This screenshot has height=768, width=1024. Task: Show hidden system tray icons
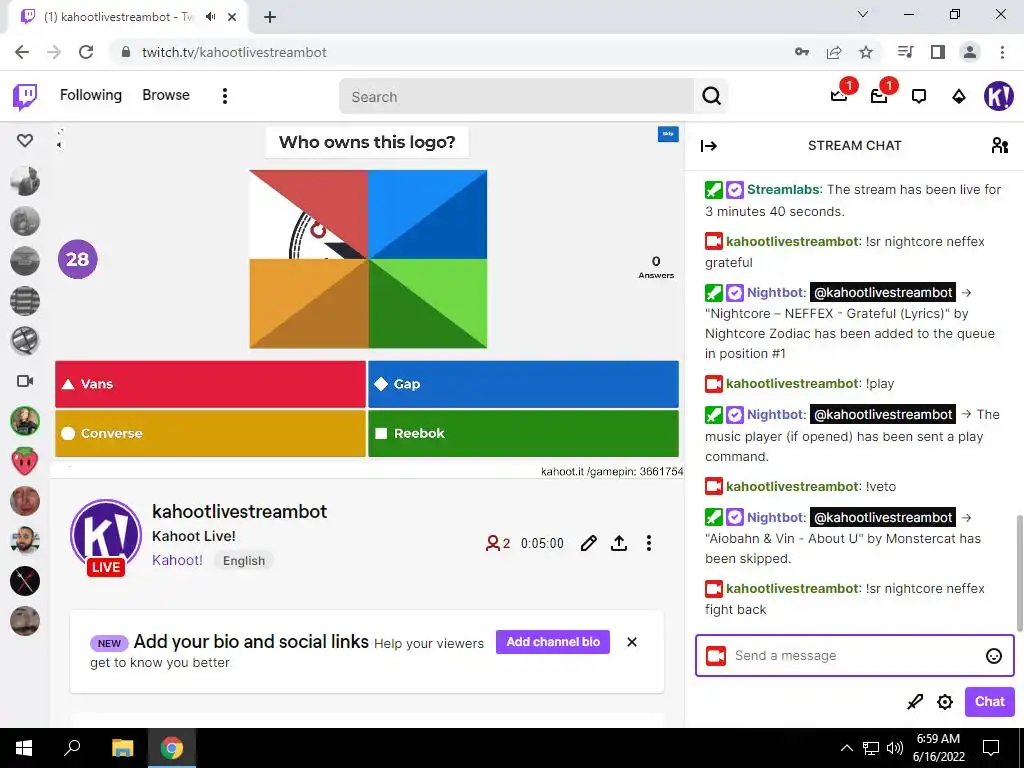coord(846,748)
